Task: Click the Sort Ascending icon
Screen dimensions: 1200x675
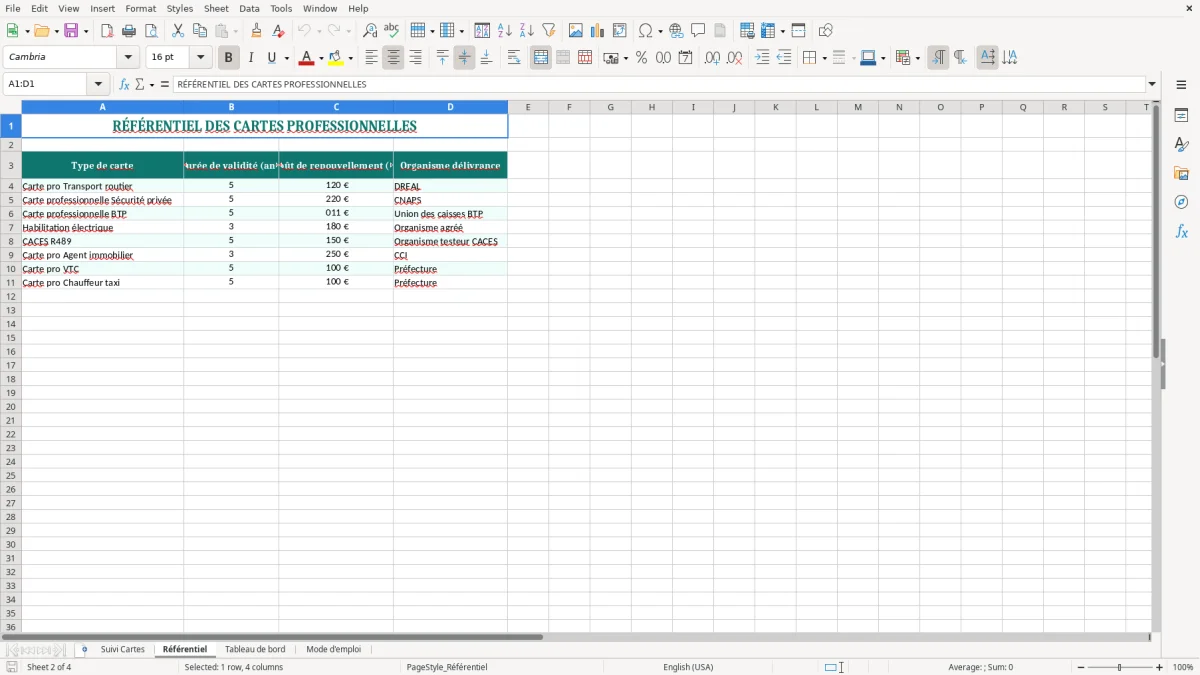Action: (x=505, y=31)
